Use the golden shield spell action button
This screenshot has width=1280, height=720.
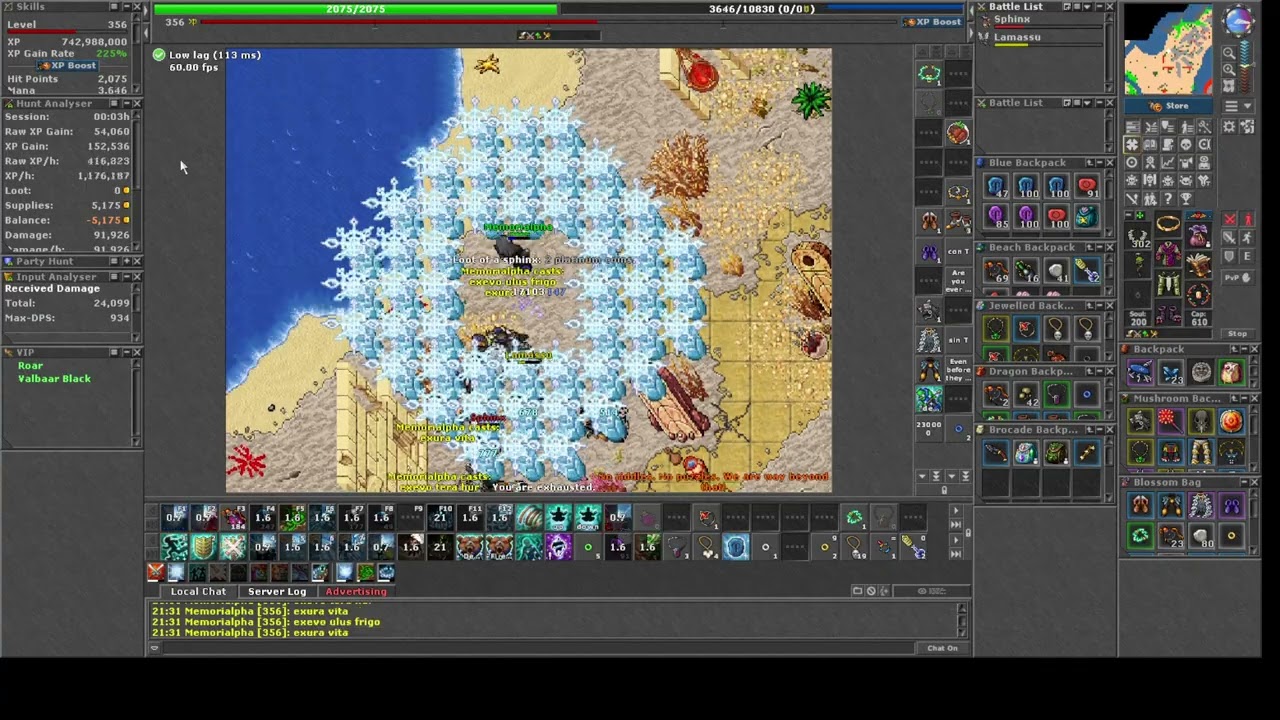(x=204, y=547)
